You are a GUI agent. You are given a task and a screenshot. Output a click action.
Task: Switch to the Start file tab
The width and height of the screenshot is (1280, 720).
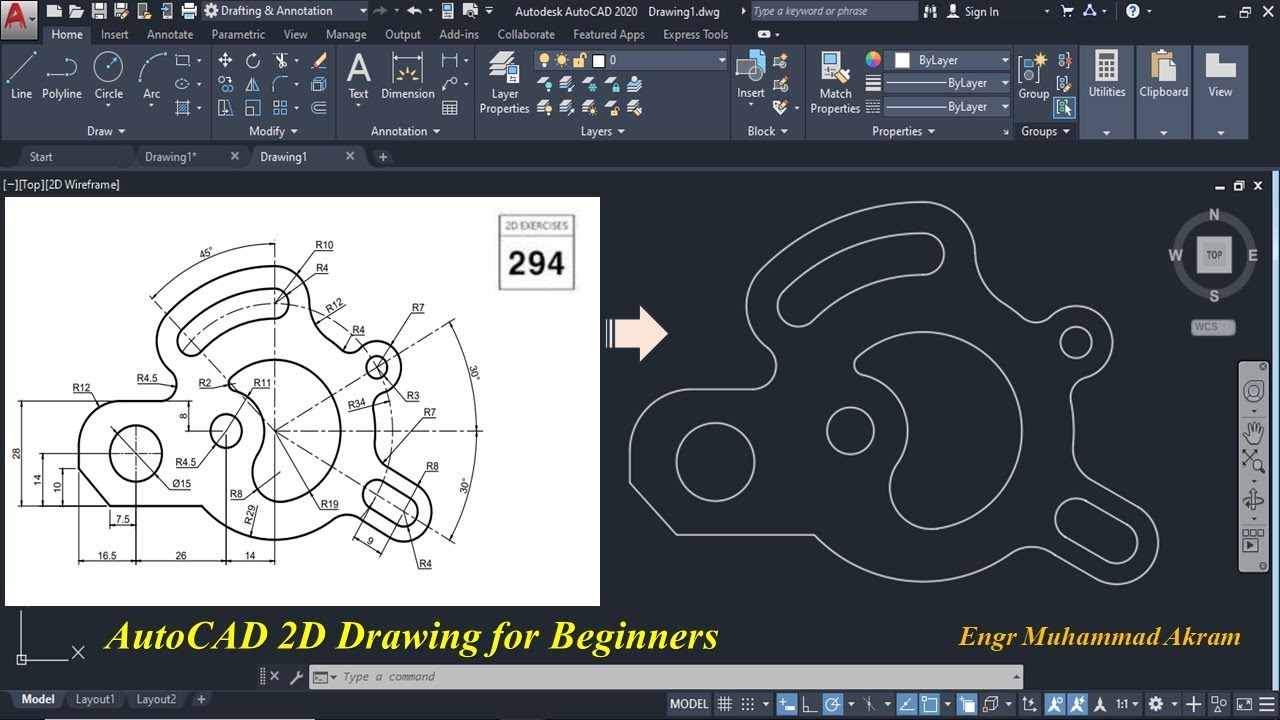[41, 156]
